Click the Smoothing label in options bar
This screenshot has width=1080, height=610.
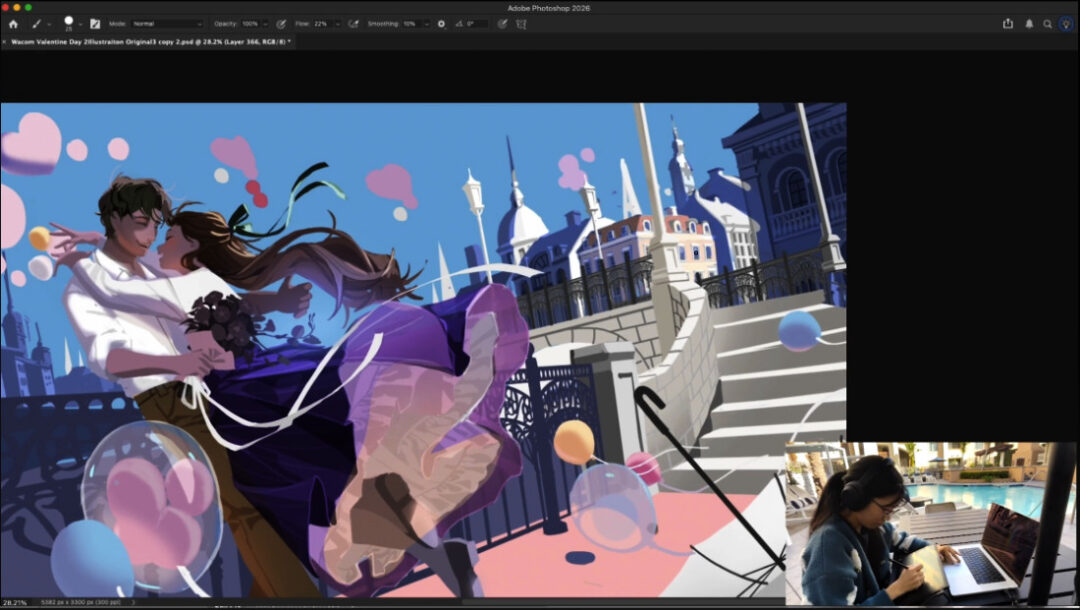382,23
